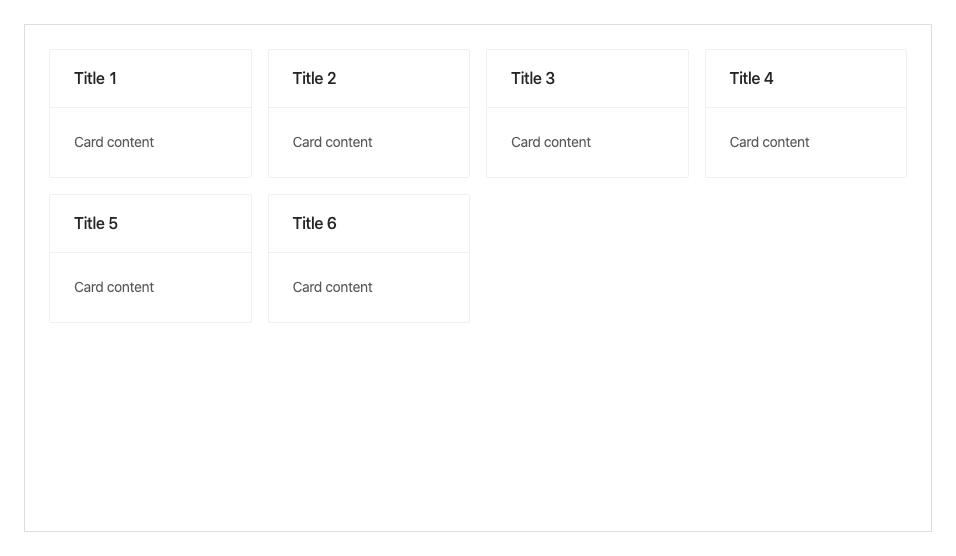Click blank container area below the cards
956x556 pixels.
pos(478,427)
